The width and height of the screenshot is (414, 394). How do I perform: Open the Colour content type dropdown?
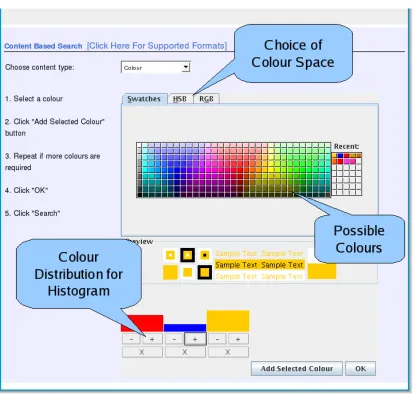click(x=156, y=67)
